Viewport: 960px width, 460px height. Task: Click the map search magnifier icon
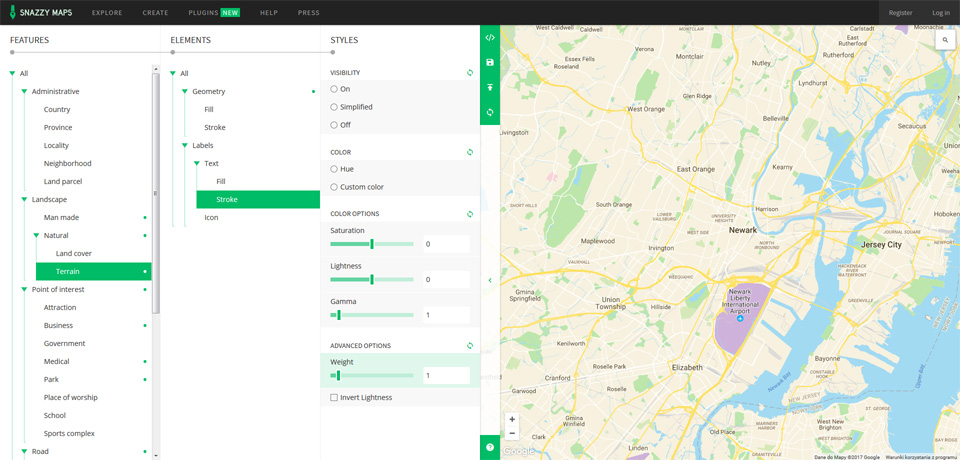(x=945, y=39)
